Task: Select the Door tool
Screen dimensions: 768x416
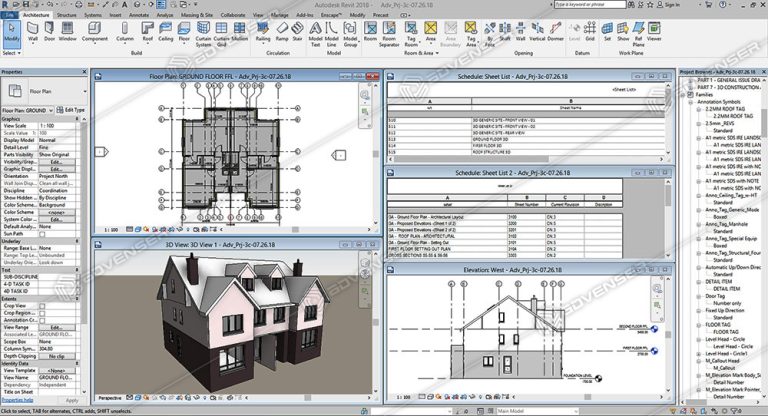Action: pos(49,31)
